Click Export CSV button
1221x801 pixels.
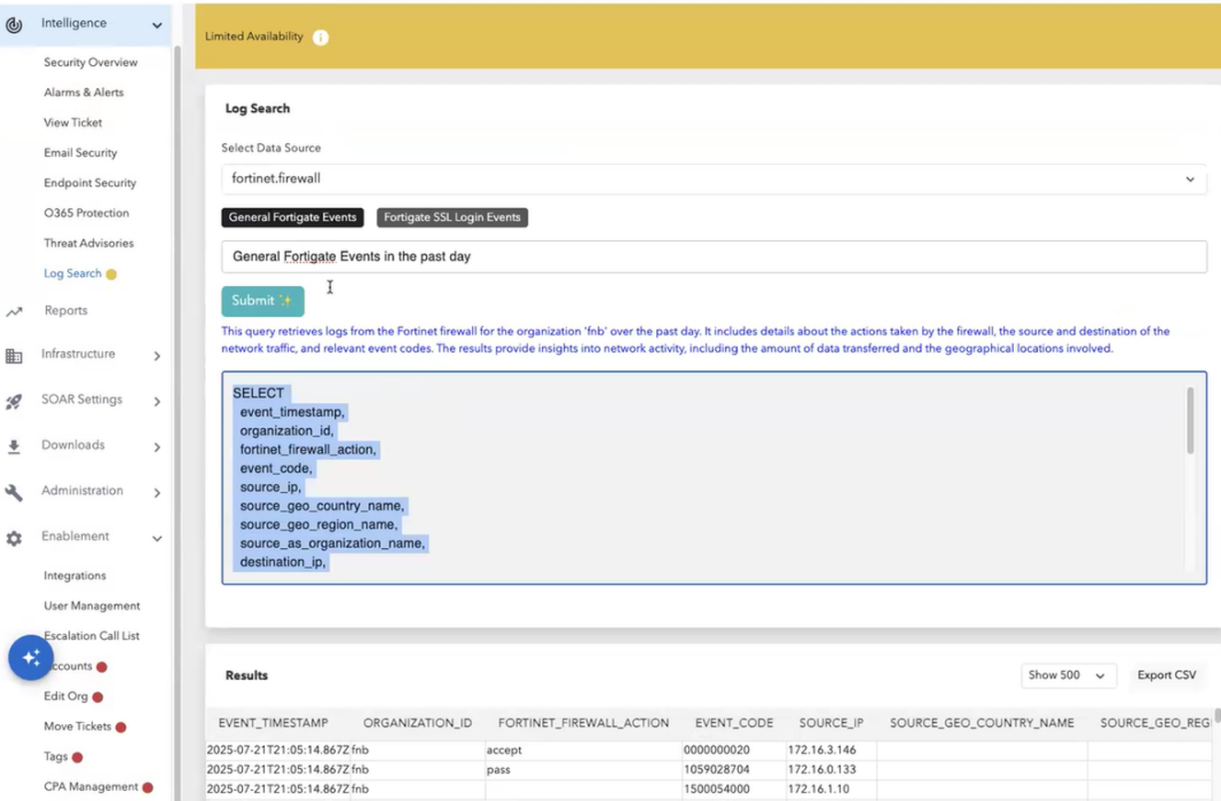pyautogui.click(x=1166, y=675)
